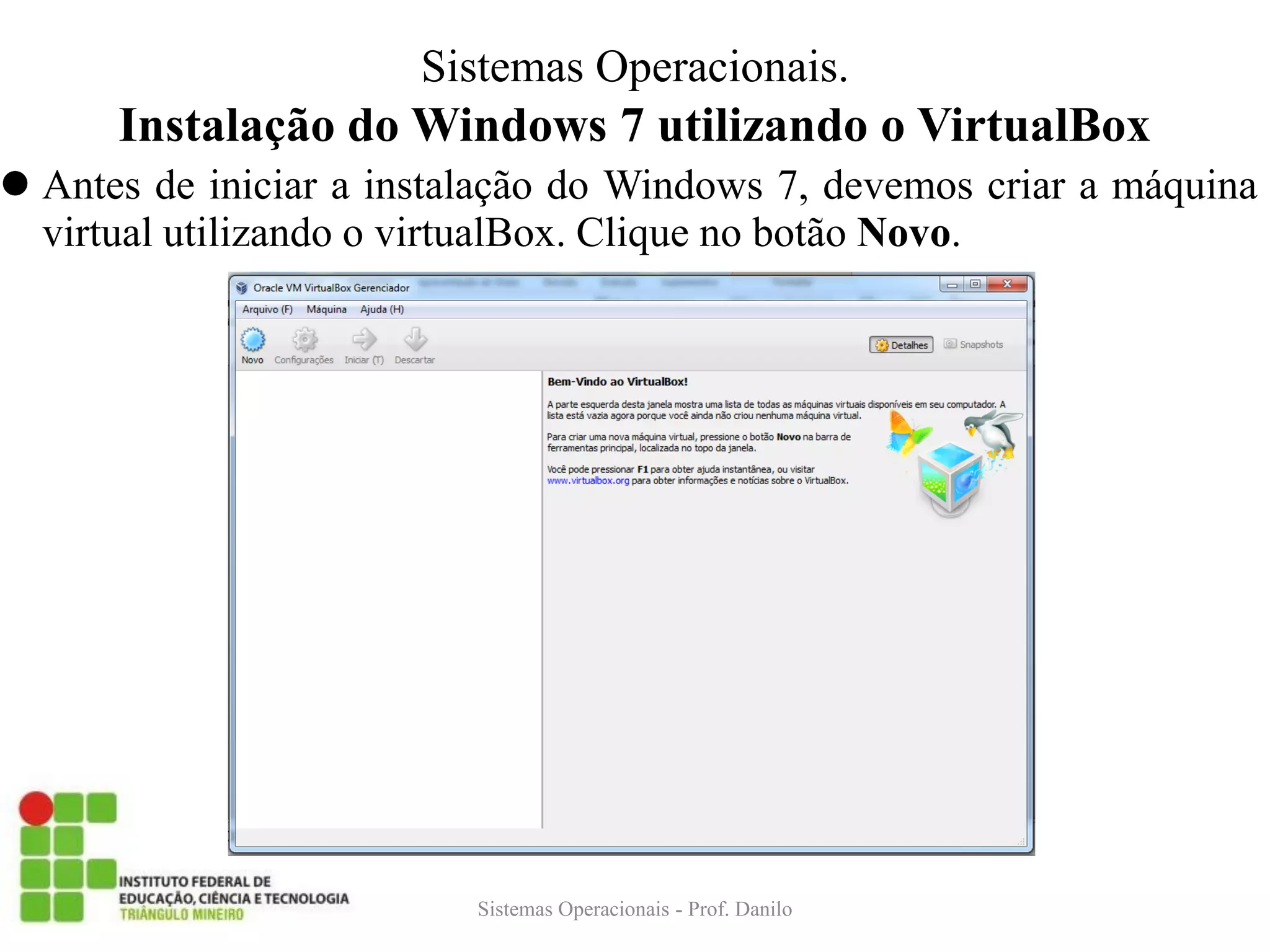Viewport: 1270px width, 952px height.
Task: Click the Descartar down-arrow icon
Action: (x=415, y=340)
